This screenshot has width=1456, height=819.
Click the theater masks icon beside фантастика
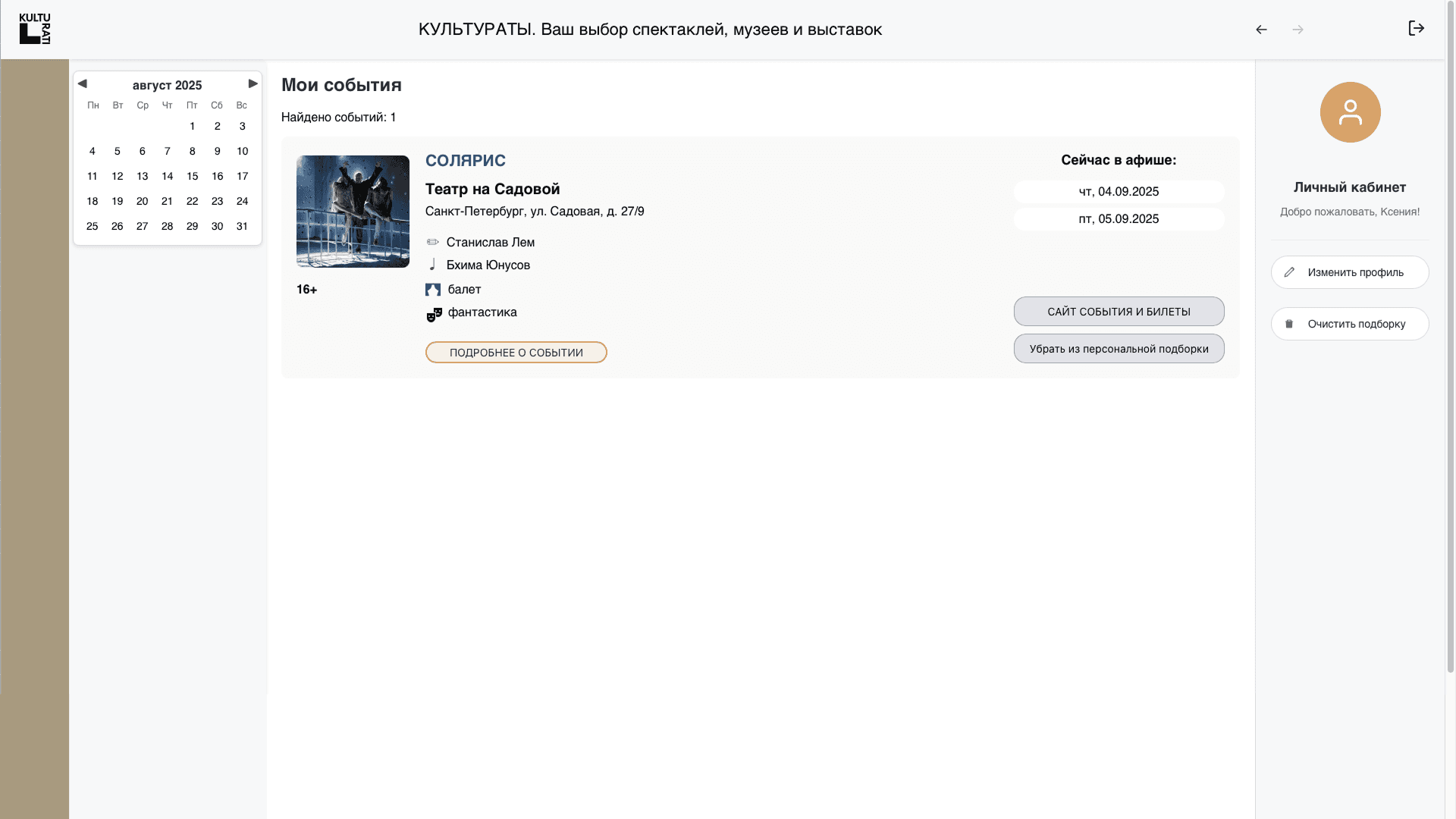(434, 314)
